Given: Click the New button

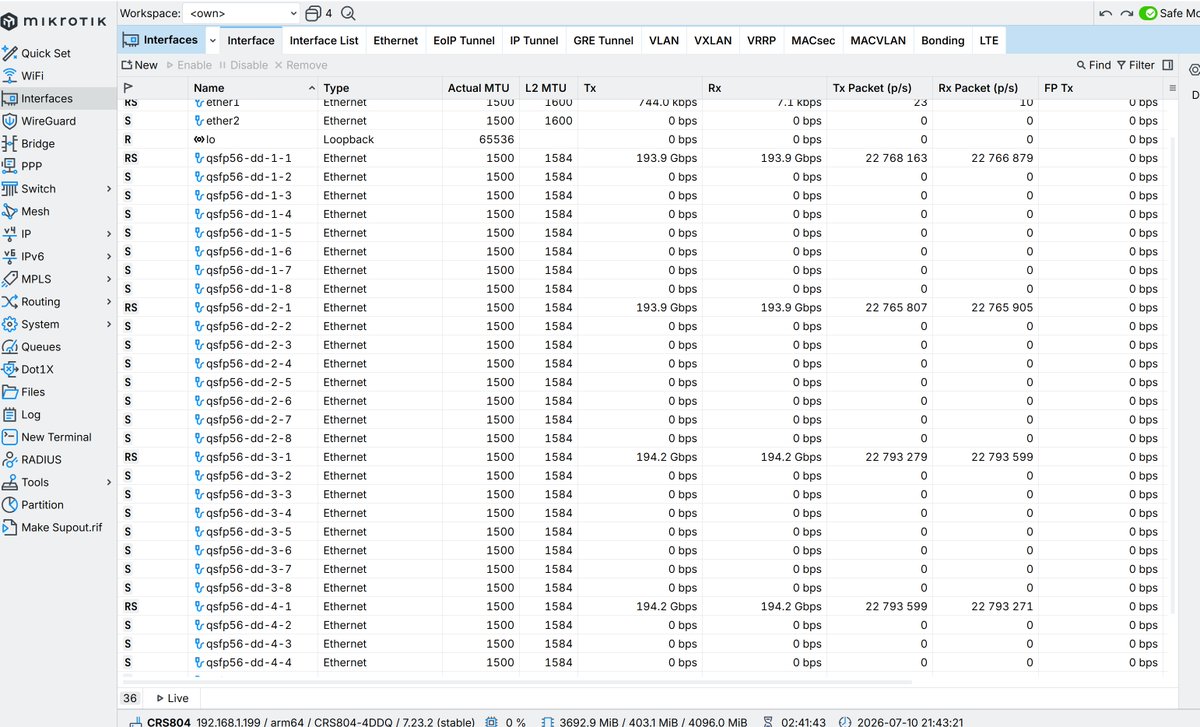Looking at the screenshot, I should 140,65.
